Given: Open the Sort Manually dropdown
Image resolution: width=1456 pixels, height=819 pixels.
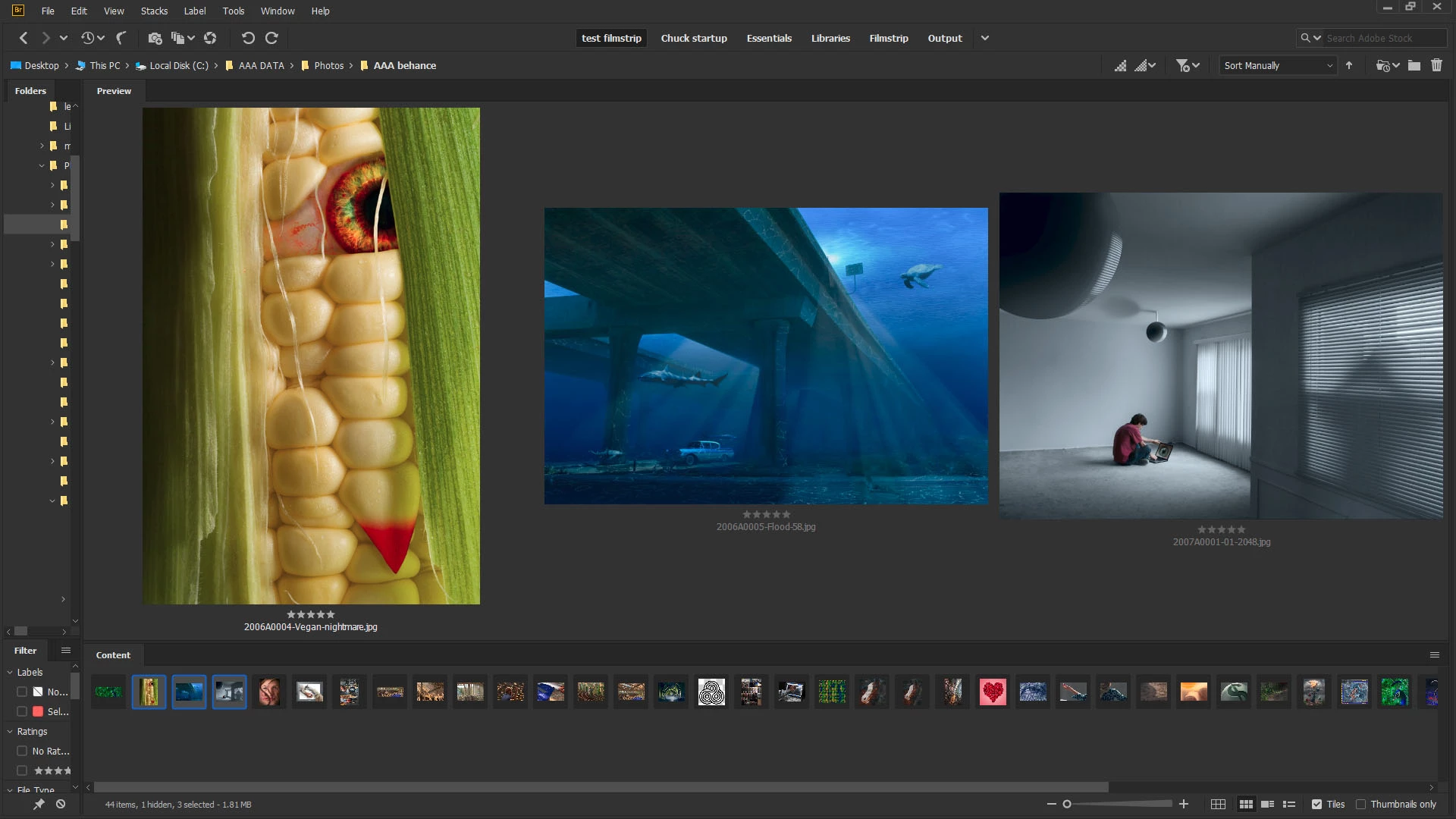Looking at the screenshot, I should point(1278,66).
